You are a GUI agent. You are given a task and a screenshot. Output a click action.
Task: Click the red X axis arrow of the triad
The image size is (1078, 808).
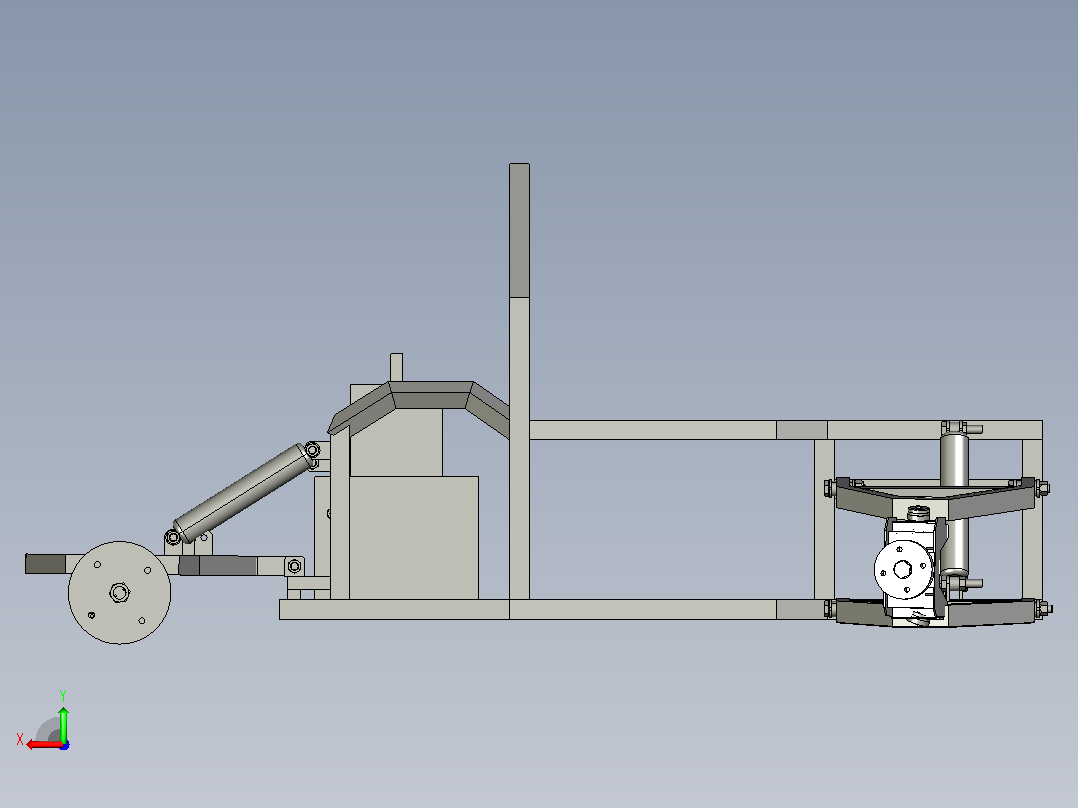[x=44, y=745]
